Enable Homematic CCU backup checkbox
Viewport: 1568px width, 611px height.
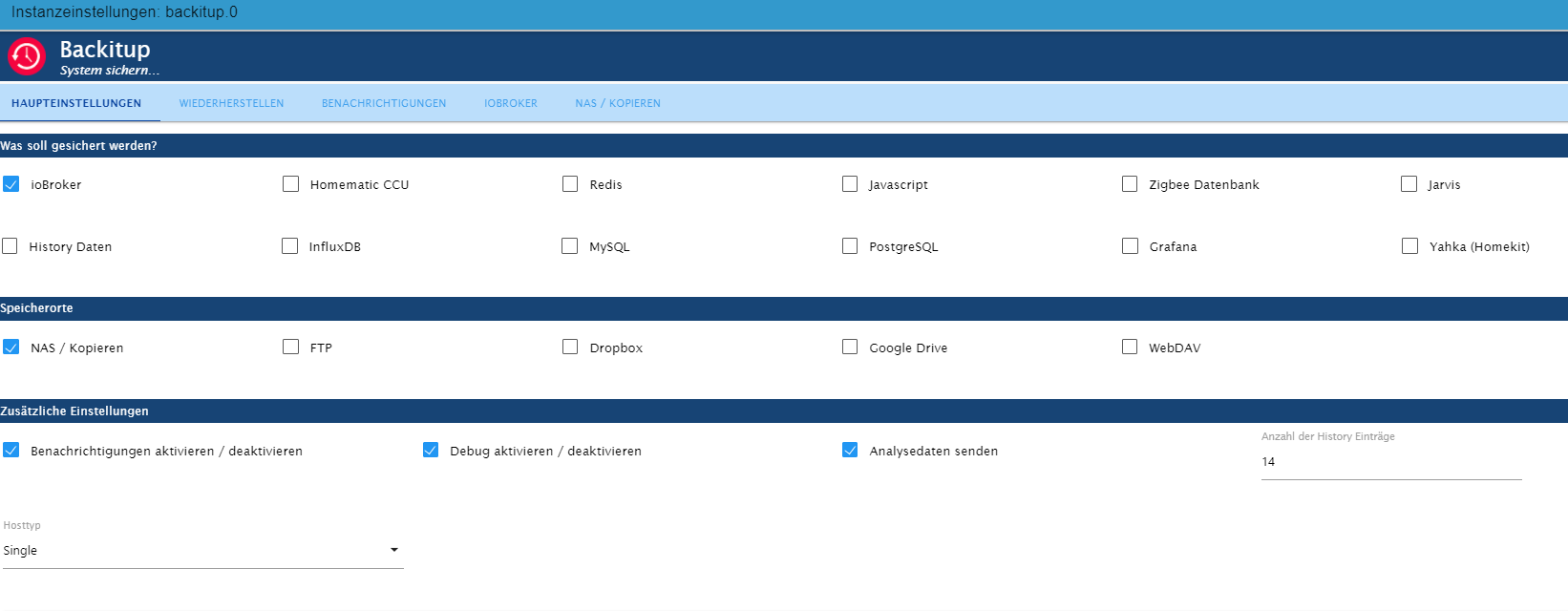(291, 184)
